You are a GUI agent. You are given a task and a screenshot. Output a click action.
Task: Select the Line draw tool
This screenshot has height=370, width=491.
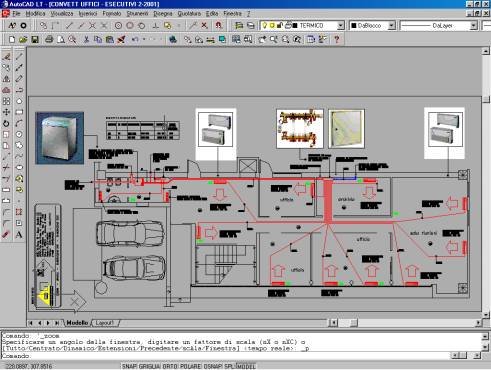19,57
